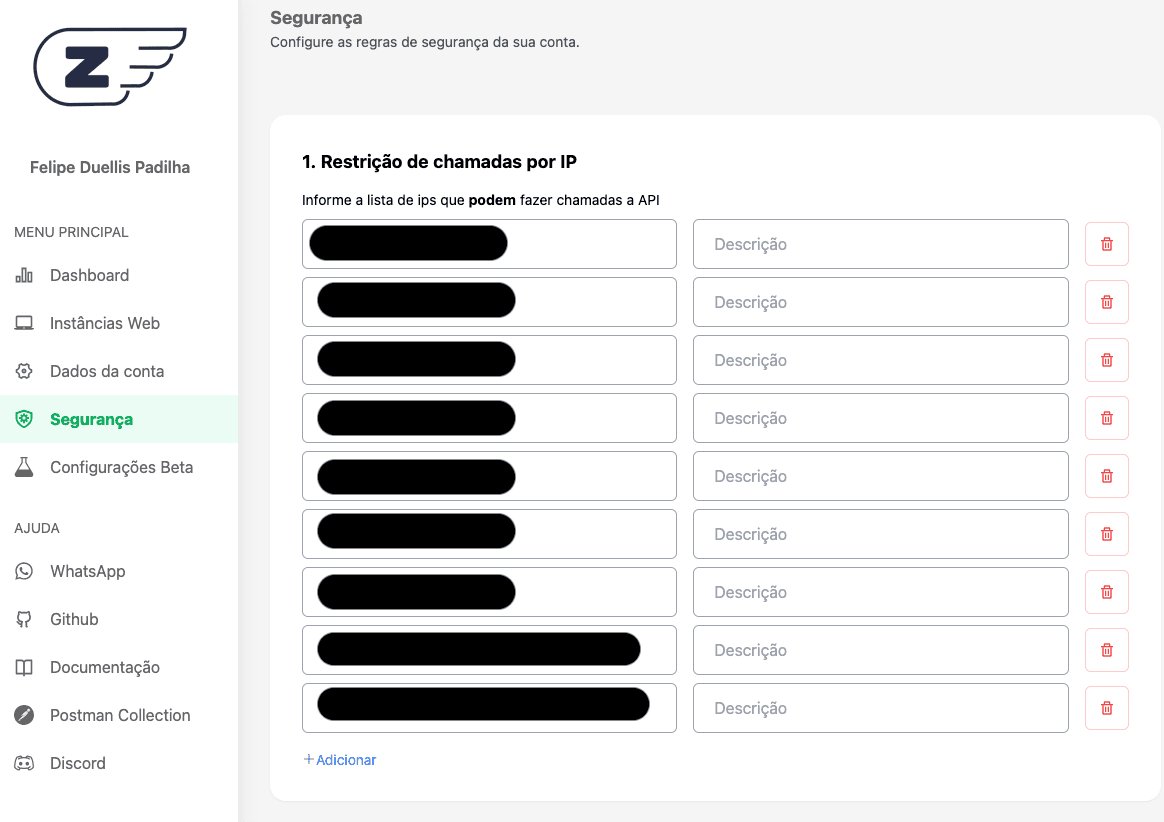Delete the seventh IP row with trash icon
Image resolution: width=1164 pixels, height=822 pixels.
tap(1107, 592)
